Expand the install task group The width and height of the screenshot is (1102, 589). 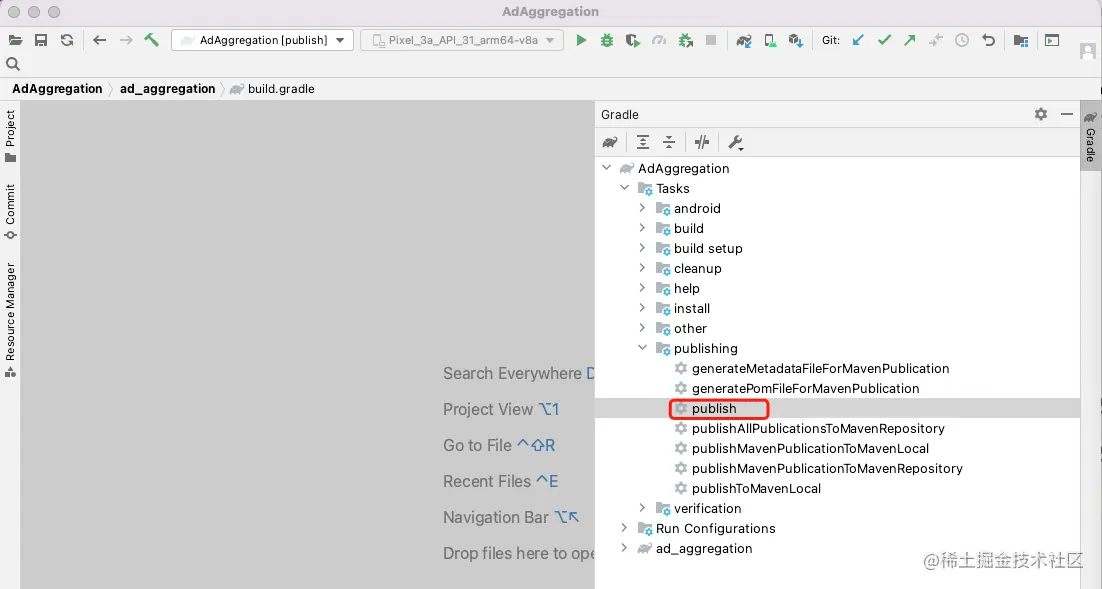click(642, 308)
